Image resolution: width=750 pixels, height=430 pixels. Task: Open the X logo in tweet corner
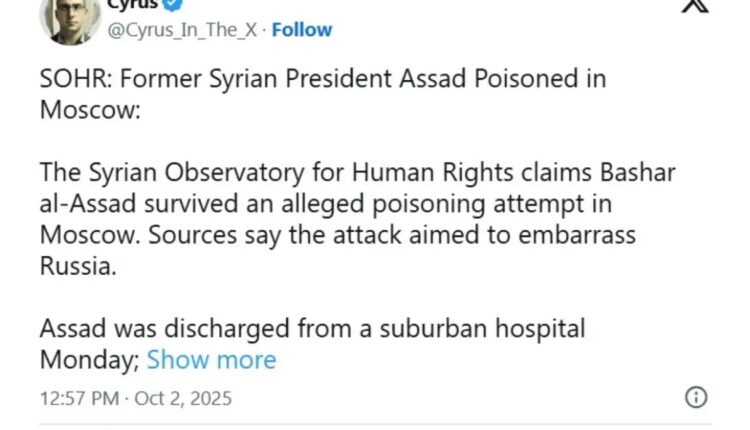(693, 6)
